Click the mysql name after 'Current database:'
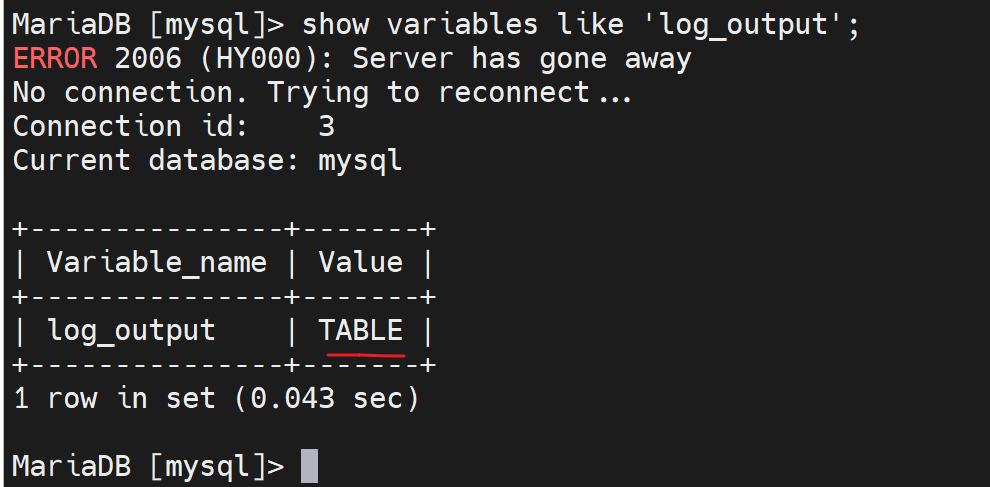 point(360,161)
